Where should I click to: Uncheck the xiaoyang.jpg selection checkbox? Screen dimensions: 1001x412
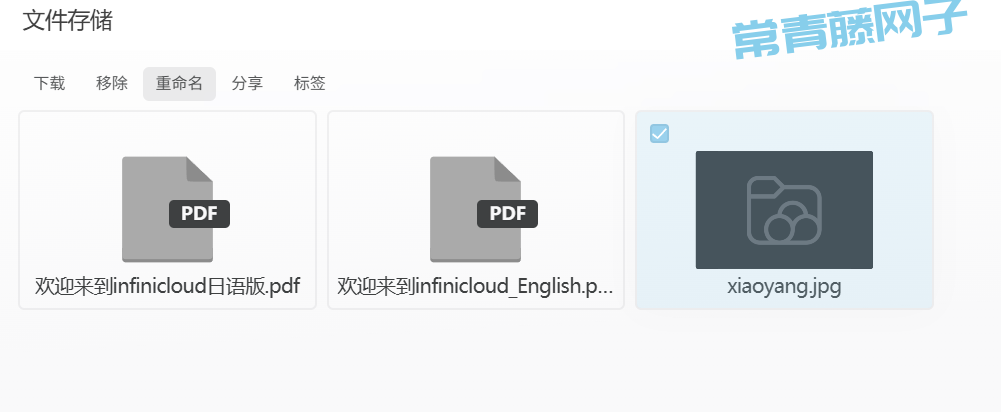click(659, 133)
